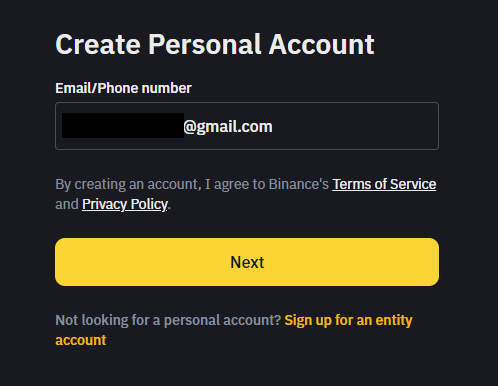Click the word "account" on the entity link's second line
This screenshot has width=498, height=386.
point(81,340)
